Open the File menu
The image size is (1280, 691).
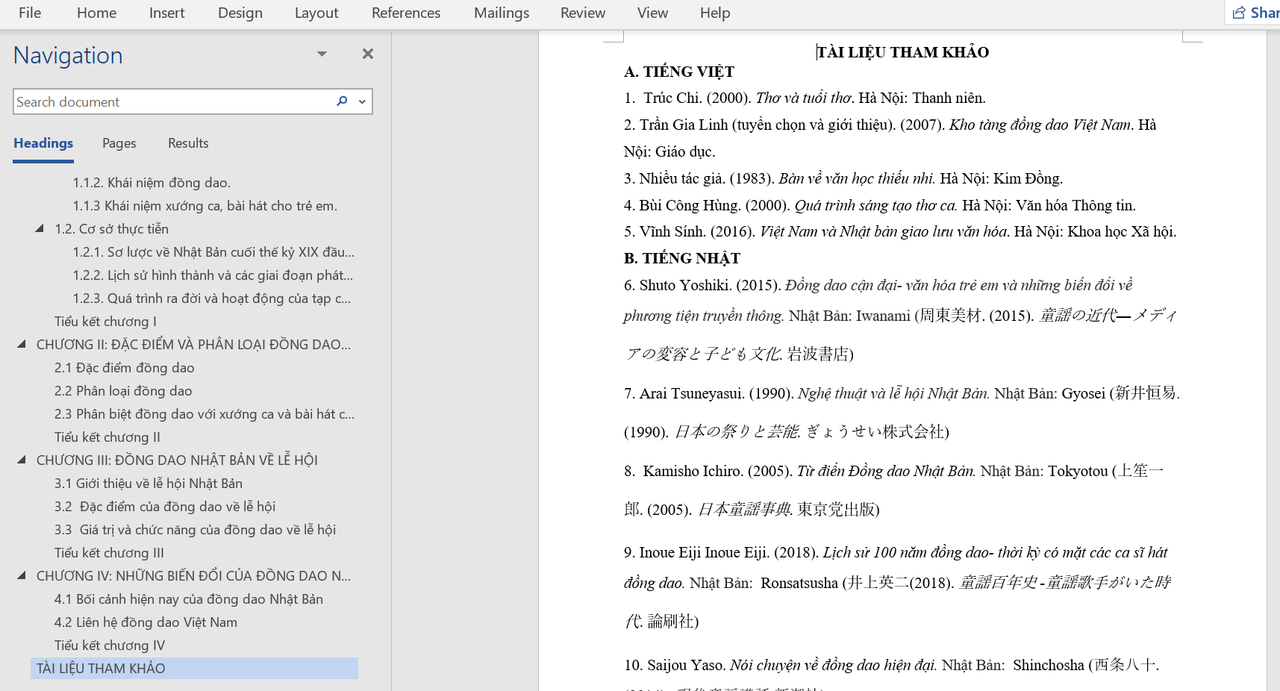[x=30, y=13]
